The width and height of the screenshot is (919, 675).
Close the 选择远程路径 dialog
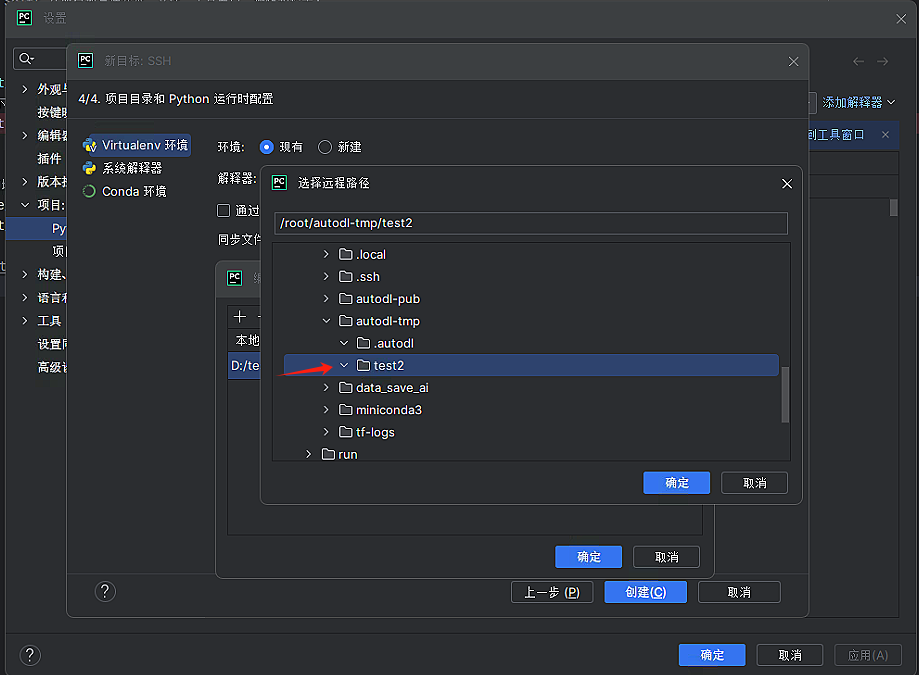tap(787, 184)
